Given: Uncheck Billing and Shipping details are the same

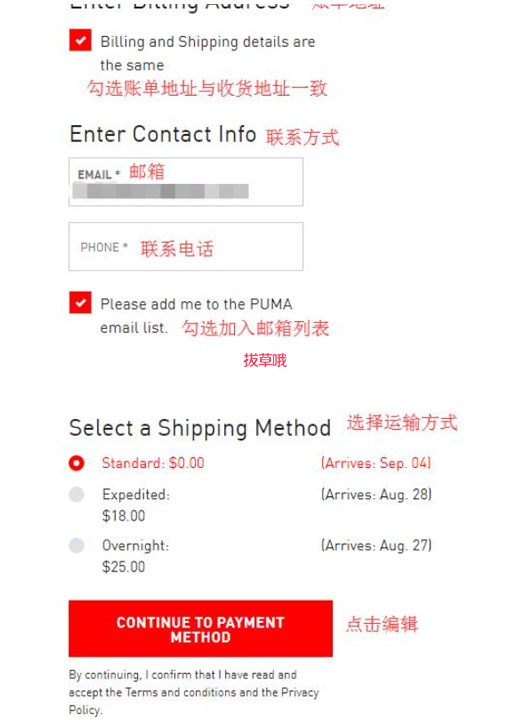Looking at the screenshot, I should click(x=80, y=40).
